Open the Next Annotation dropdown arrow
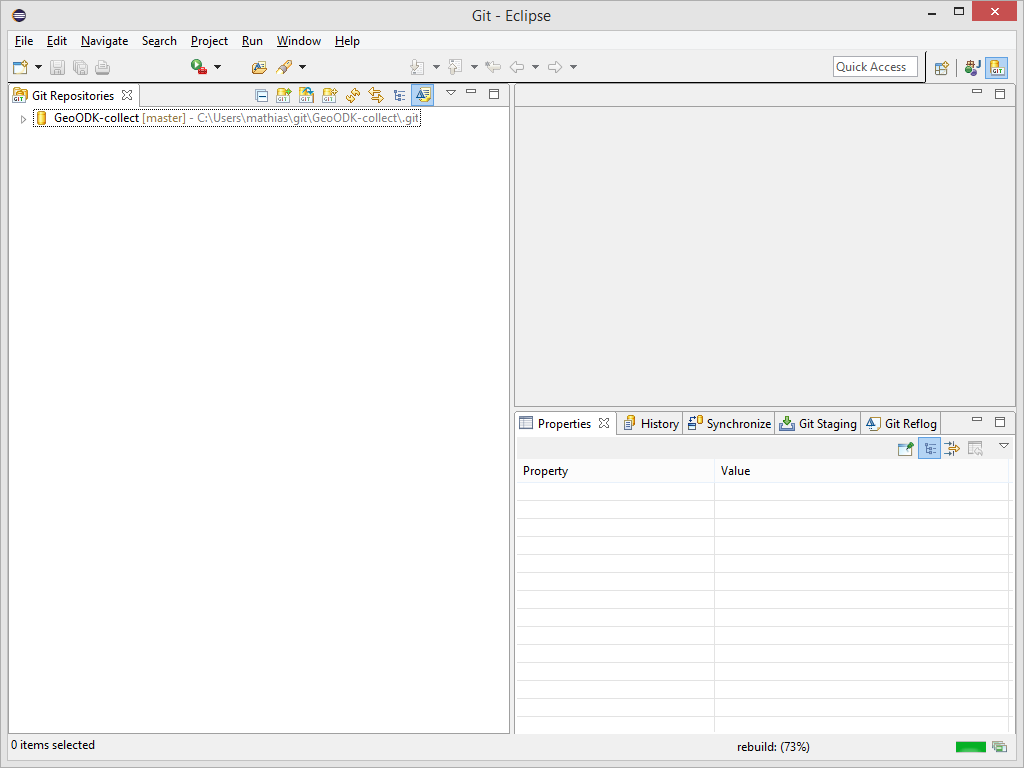Image resolution: width=1024 pixels, height=768 pixels. [x=436, y=67]
